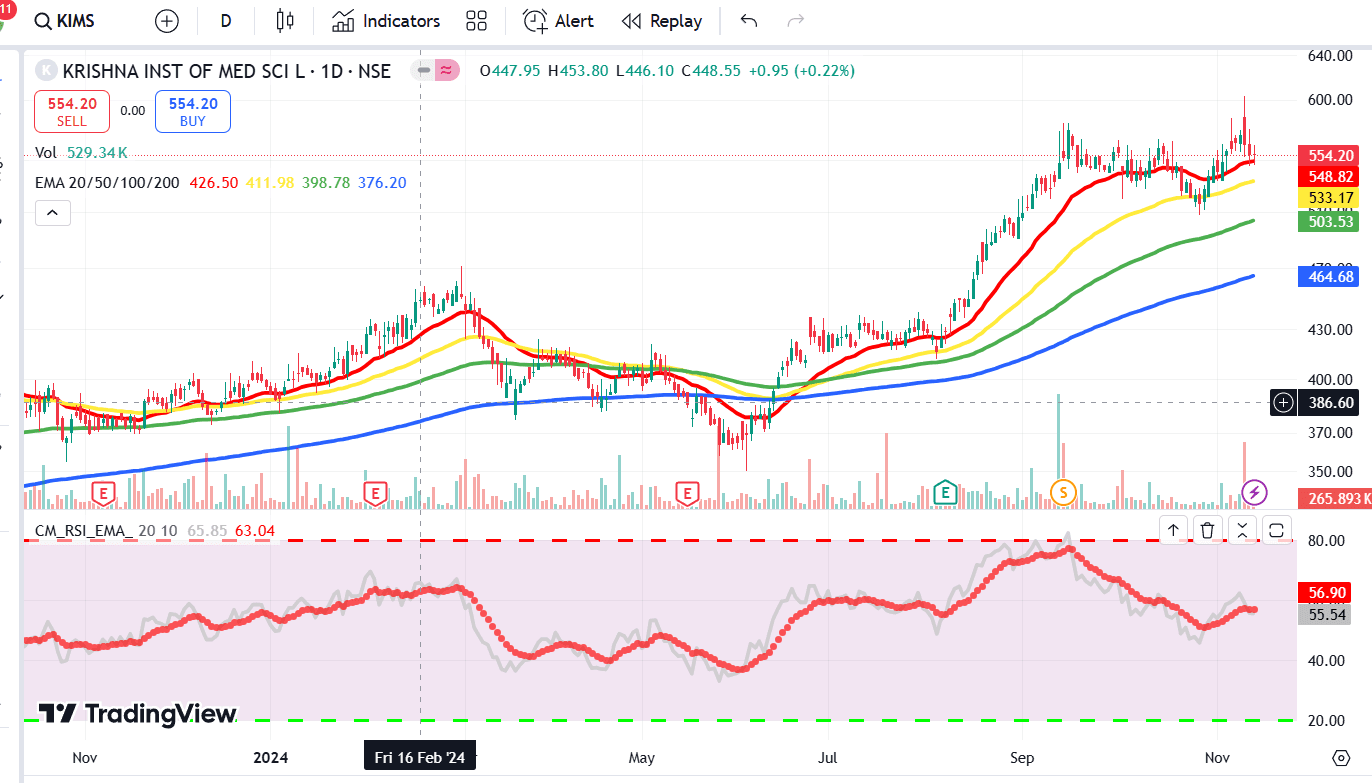
Task: Start bar Replay mode
Action: [661, 21]
